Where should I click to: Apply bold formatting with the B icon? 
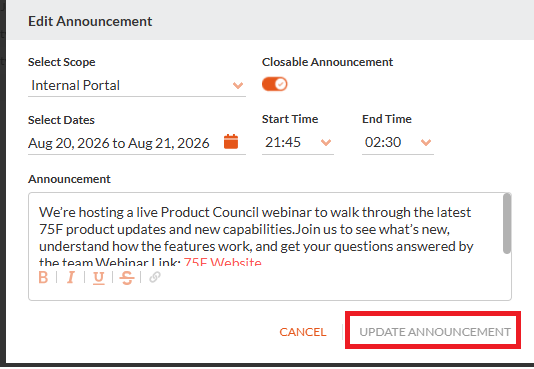[x=43, y=277]
